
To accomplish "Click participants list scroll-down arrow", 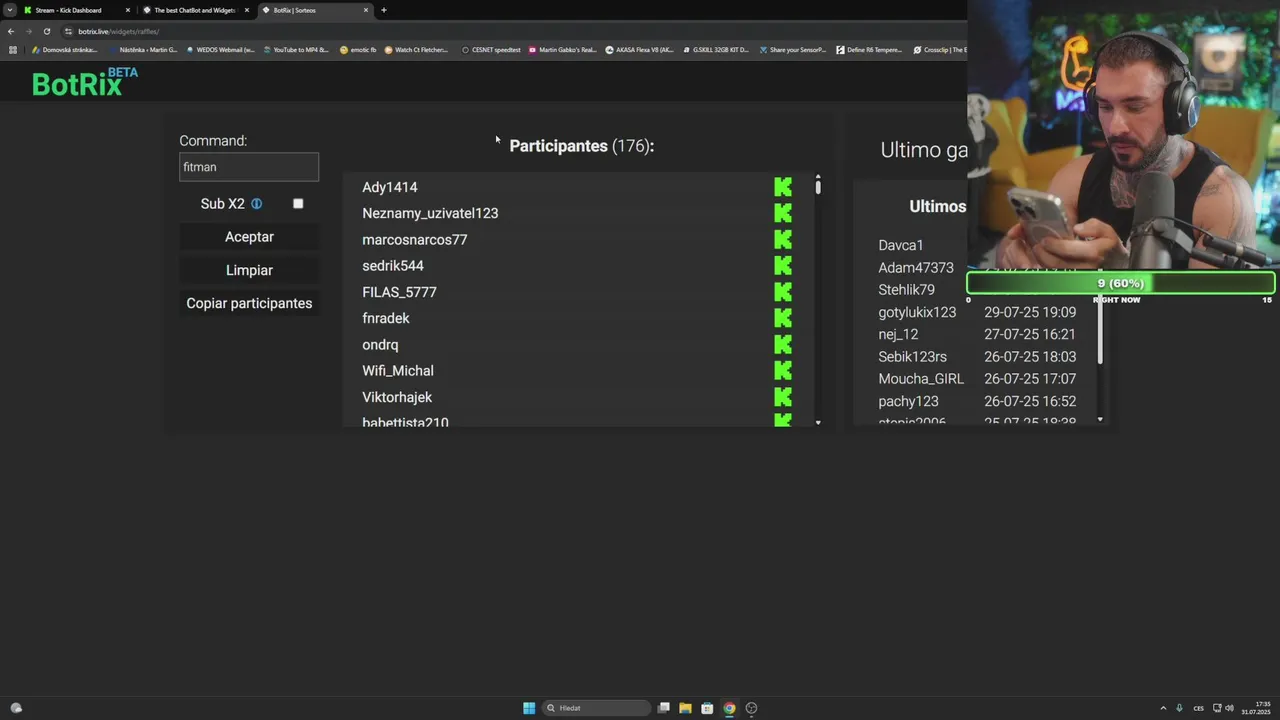I will tap(818, 423).
